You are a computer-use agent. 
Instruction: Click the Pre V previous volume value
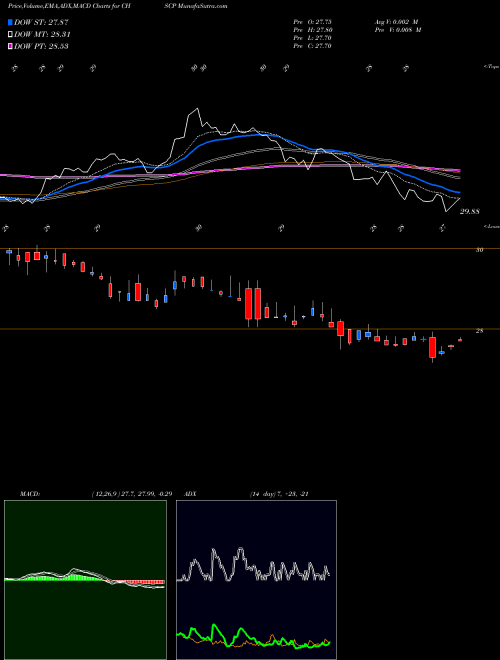[x=398, y=30]
